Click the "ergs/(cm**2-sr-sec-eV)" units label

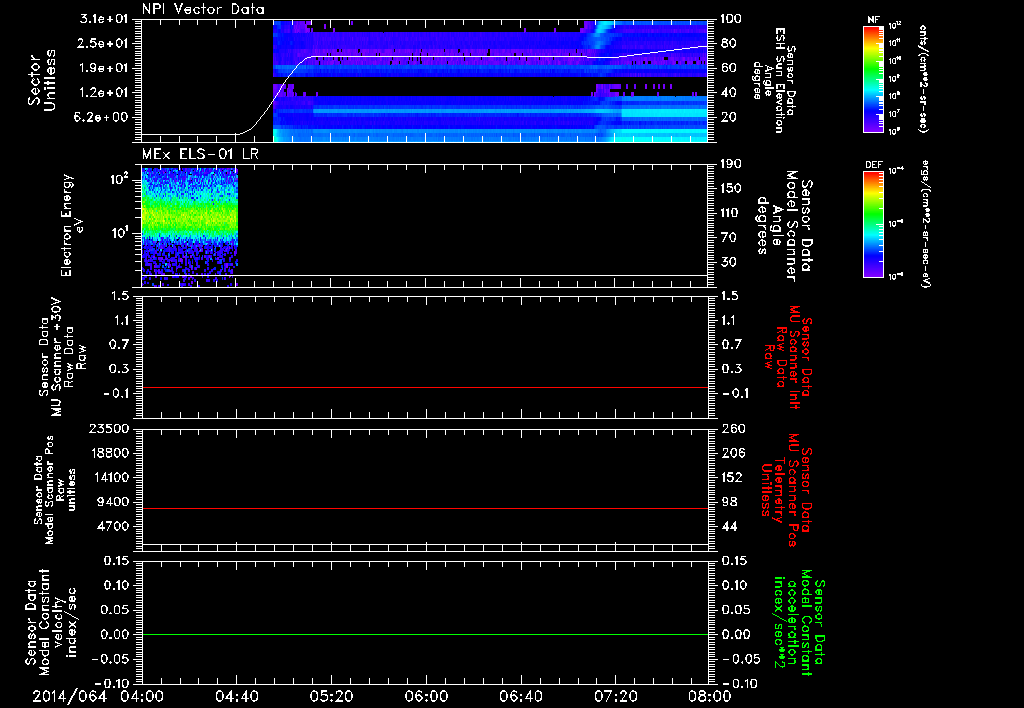pyautogui.click(x=925, y=224)
